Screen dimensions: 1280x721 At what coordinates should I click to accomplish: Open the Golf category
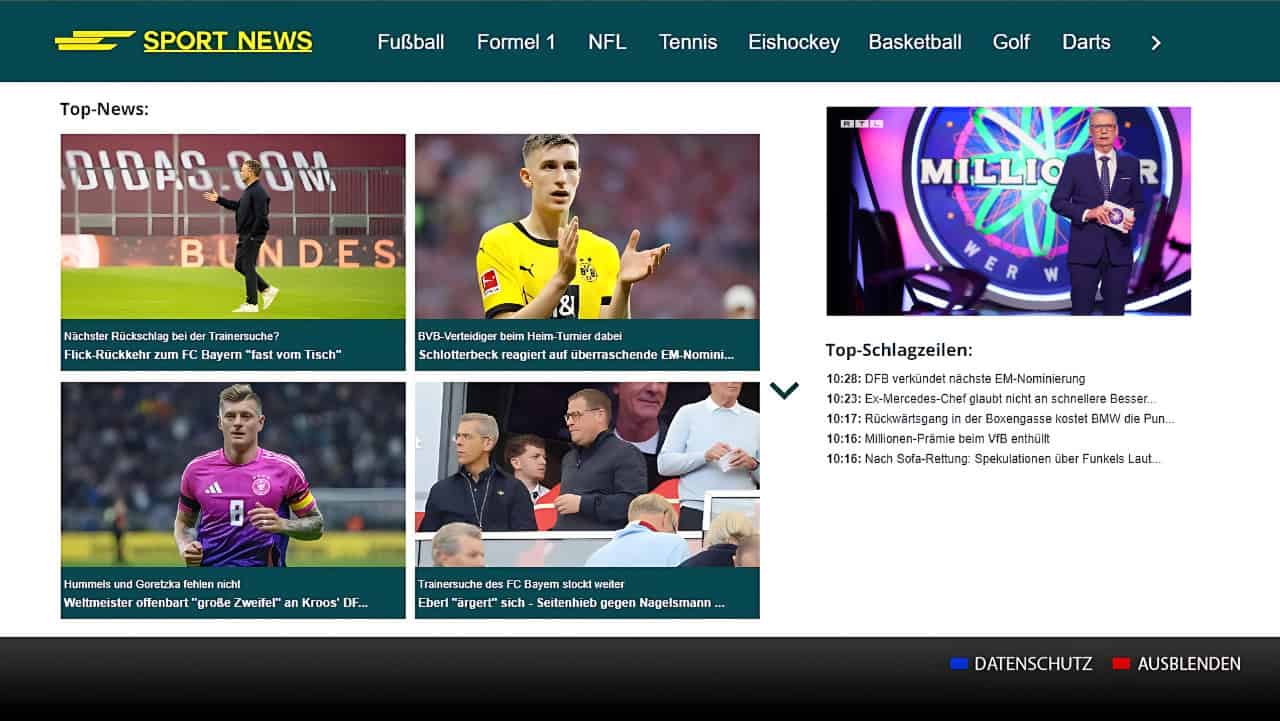pyautogui.click(x=1011, y=42)
